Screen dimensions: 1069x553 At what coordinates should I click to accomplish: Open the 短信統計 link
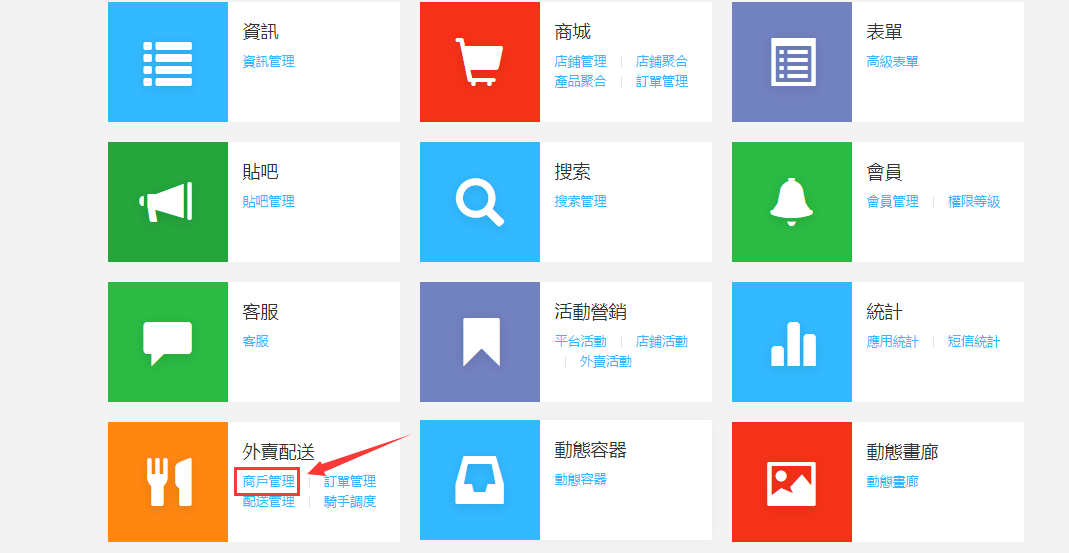tap(974, 341)
